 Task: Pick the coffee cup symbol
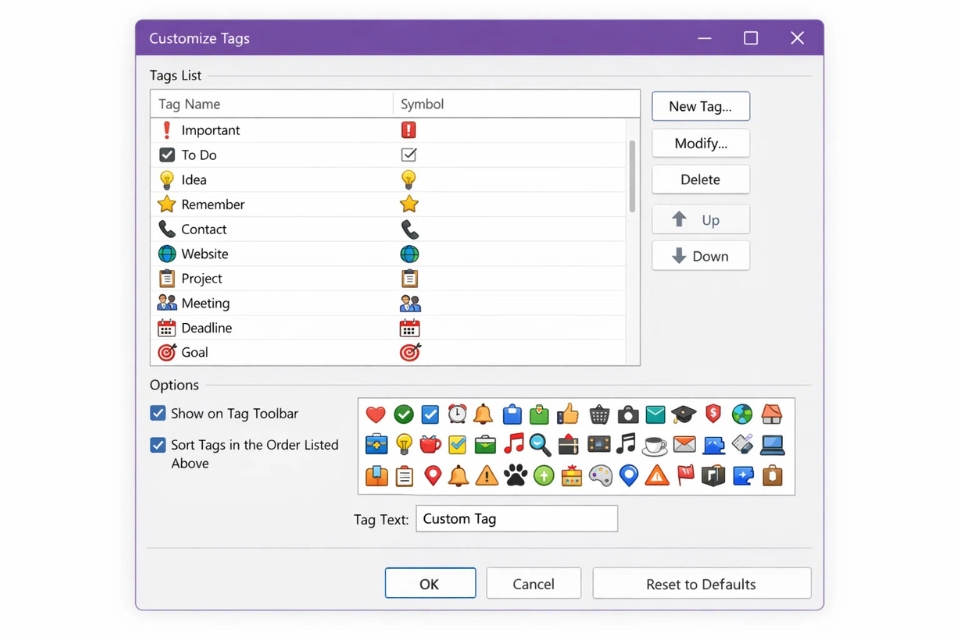pos(652,444)
